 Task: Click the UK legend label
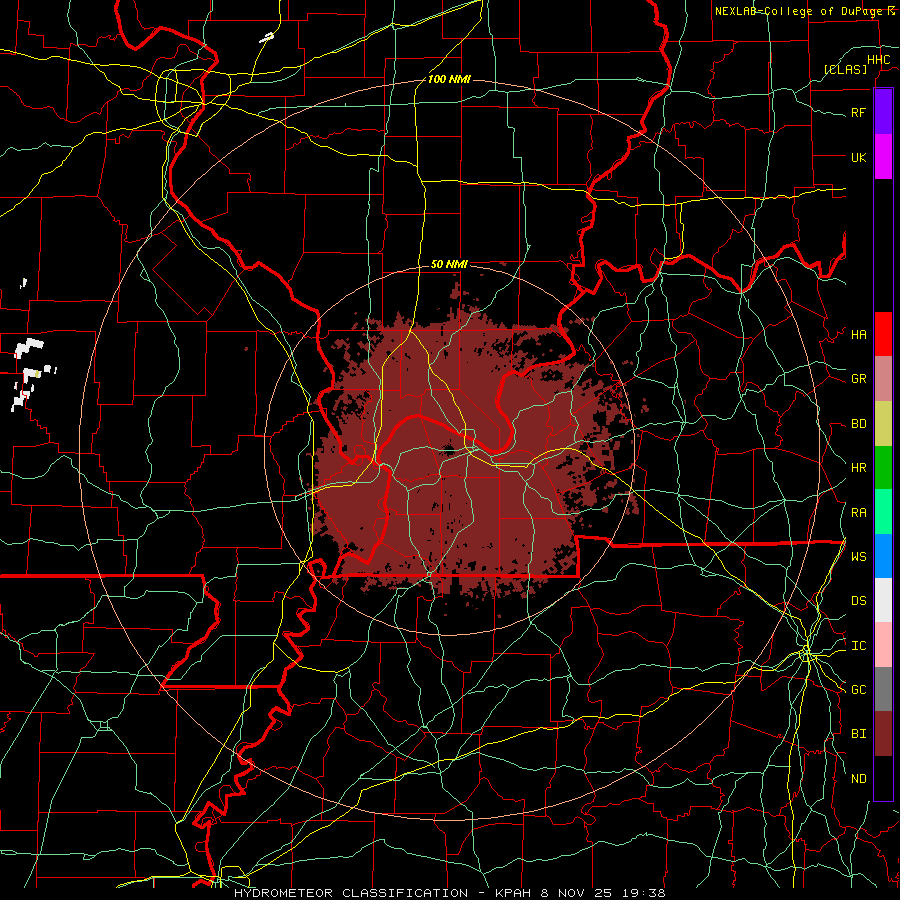click(858, 157)
